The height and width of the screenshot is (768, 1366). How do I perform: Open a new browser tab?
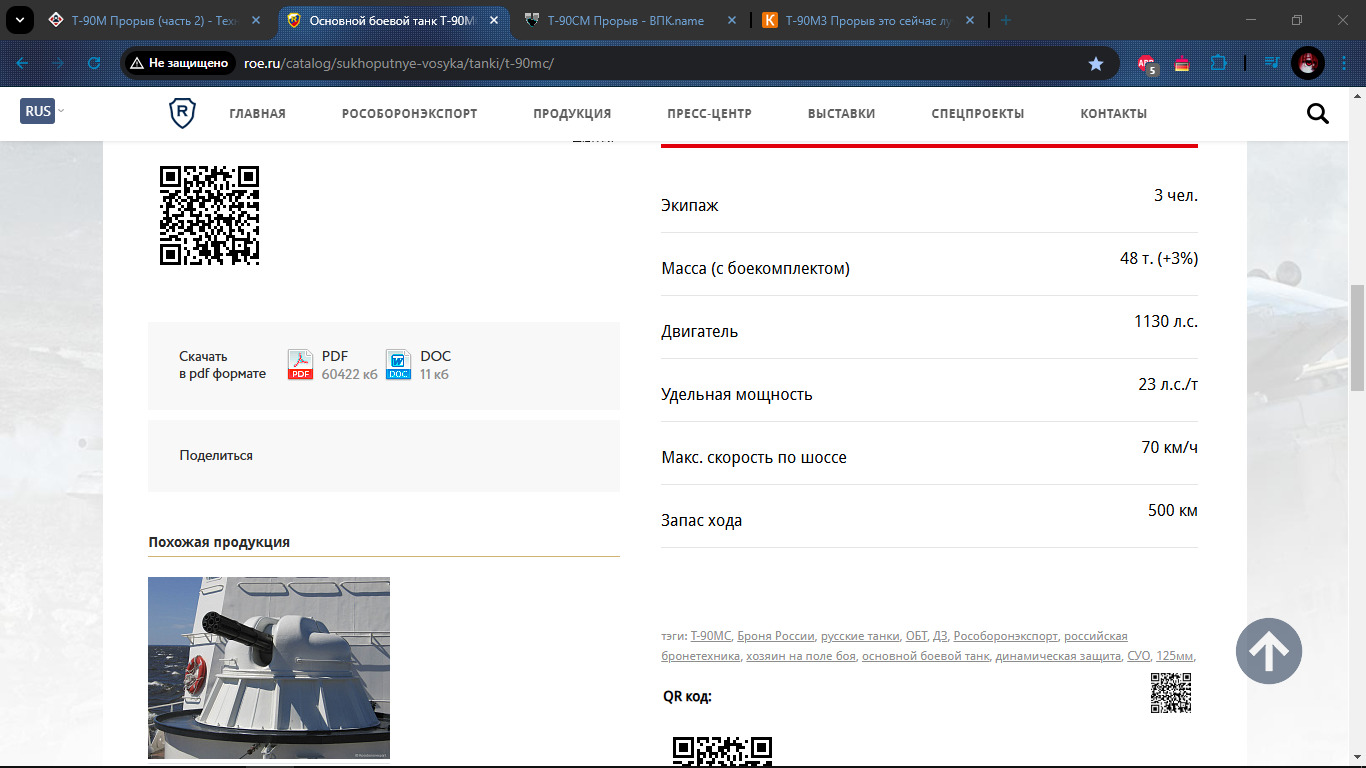pos(1006,20)
